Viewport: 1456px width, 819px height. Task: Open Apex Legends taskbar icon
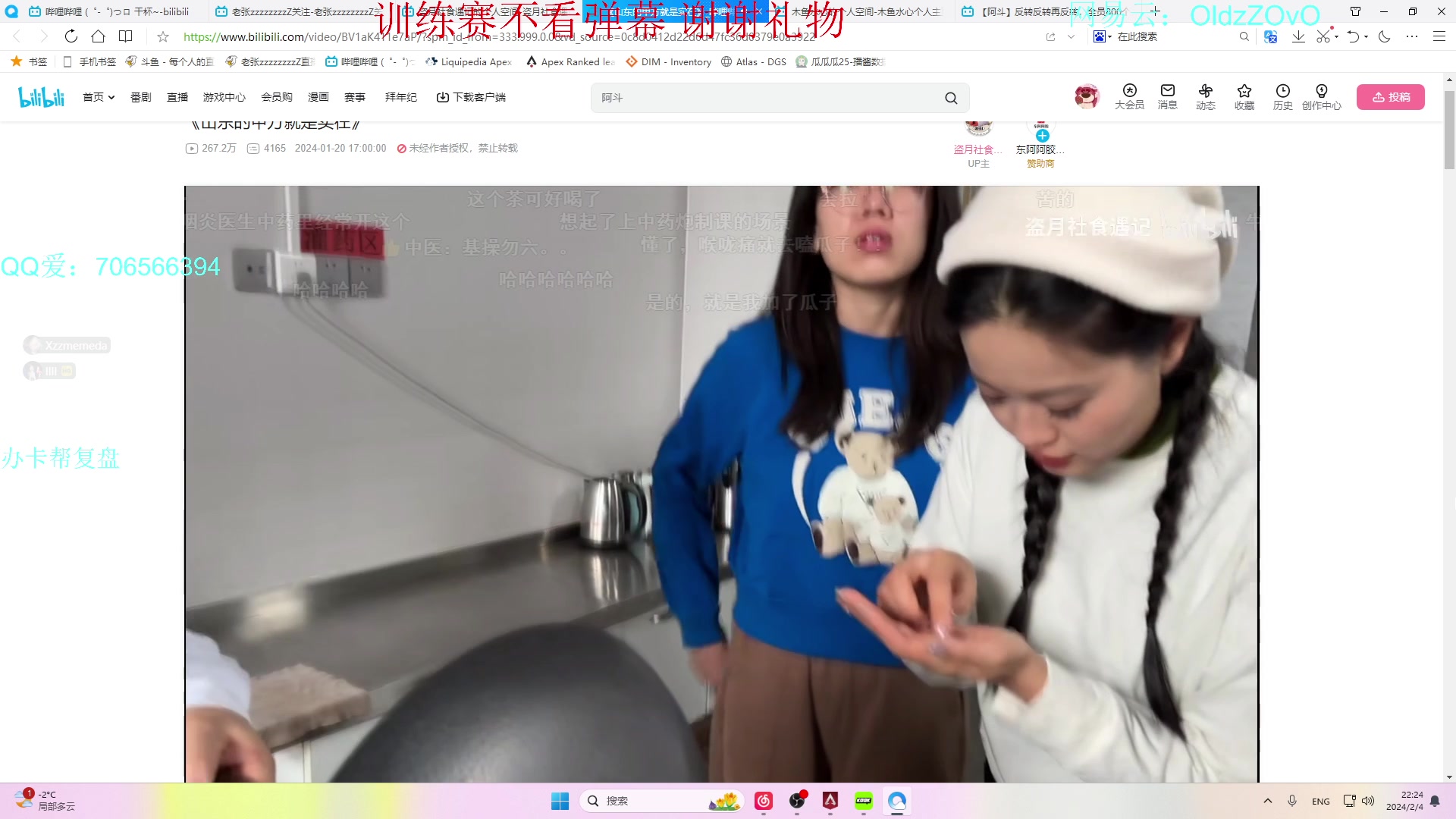click(830, 801)
